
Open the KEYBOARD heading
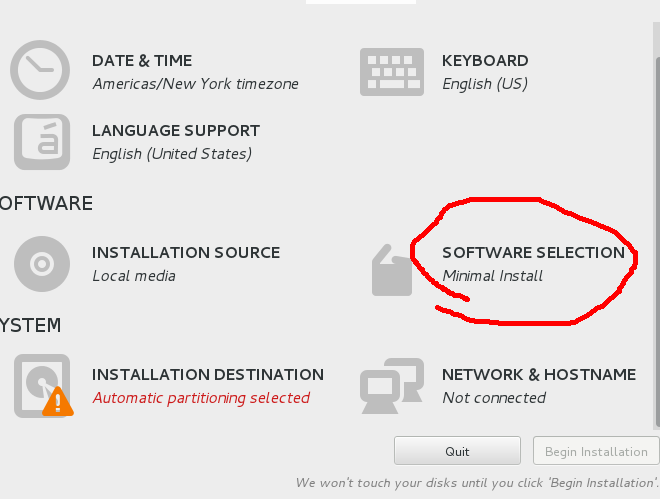click(485, 61)
